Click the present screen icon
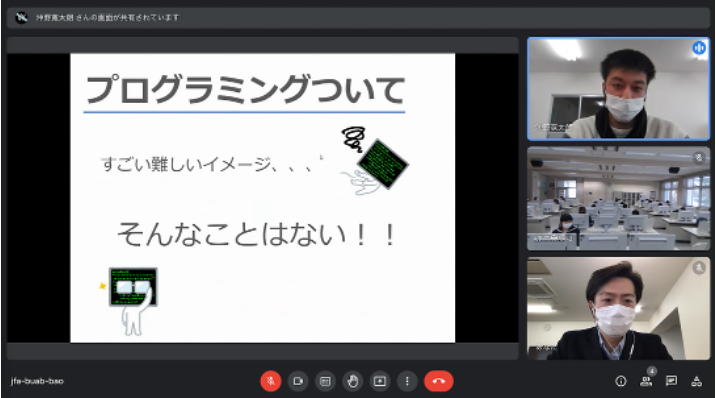Image resolution: width=716 pixels, height=398 pixels. (380, 381)
